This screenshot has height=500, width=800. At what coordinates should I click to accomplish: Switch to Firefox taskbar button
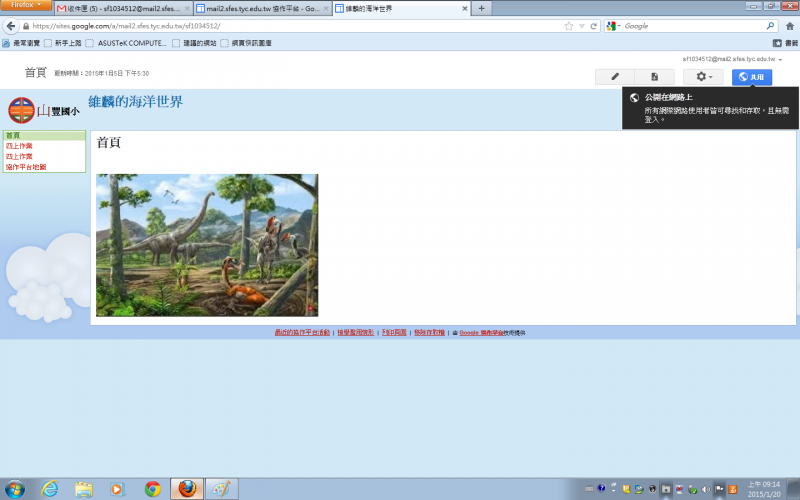tap(187, 489)
